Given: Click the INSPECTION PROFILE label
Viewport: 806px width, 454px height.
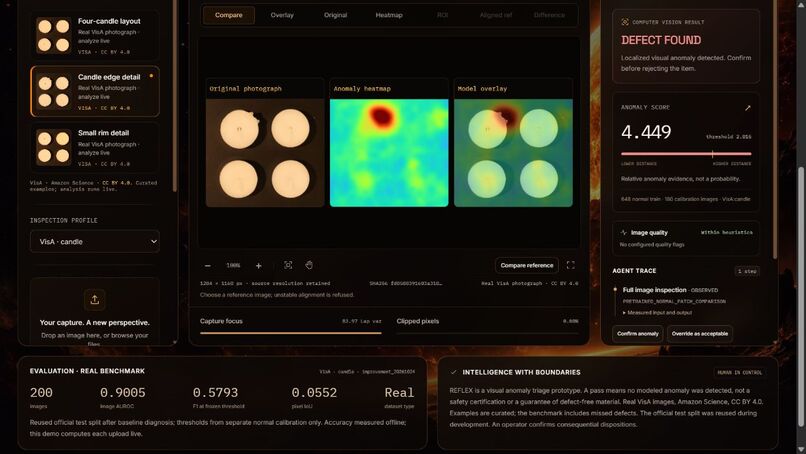Looking at the screenshot, I should [64, 221].
